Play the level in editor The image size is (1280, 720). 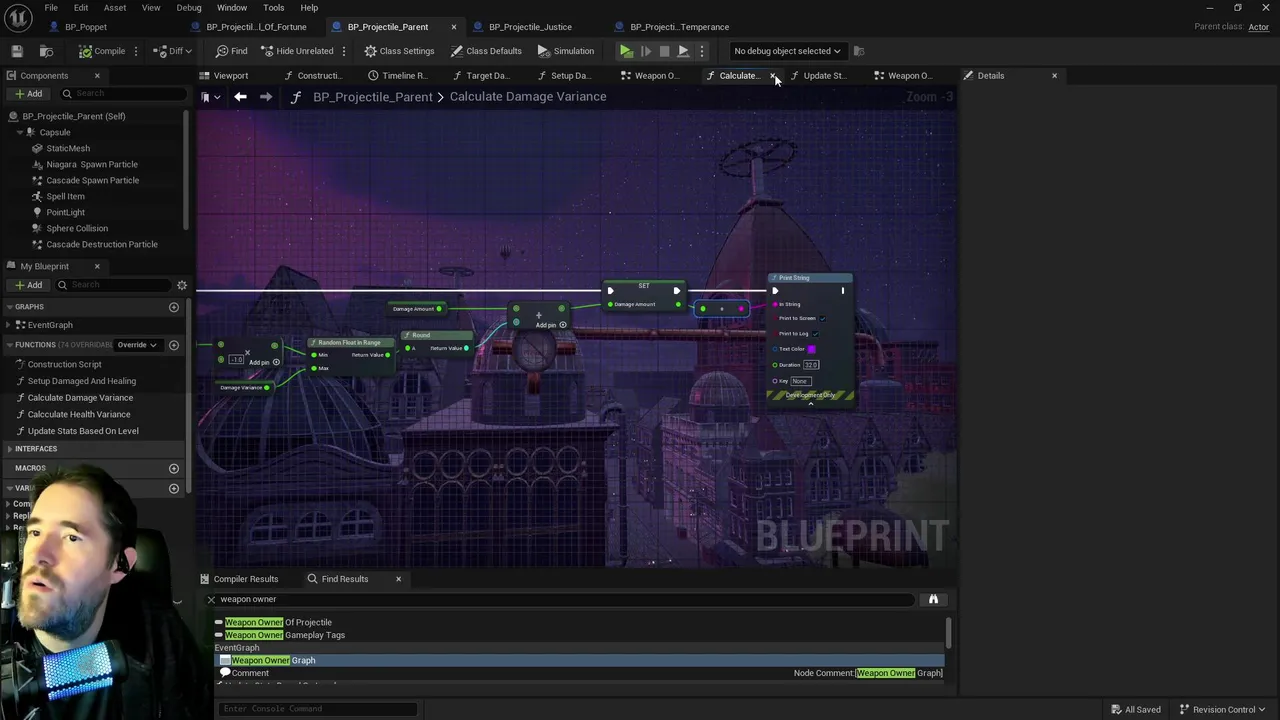(x=626, y=51)
